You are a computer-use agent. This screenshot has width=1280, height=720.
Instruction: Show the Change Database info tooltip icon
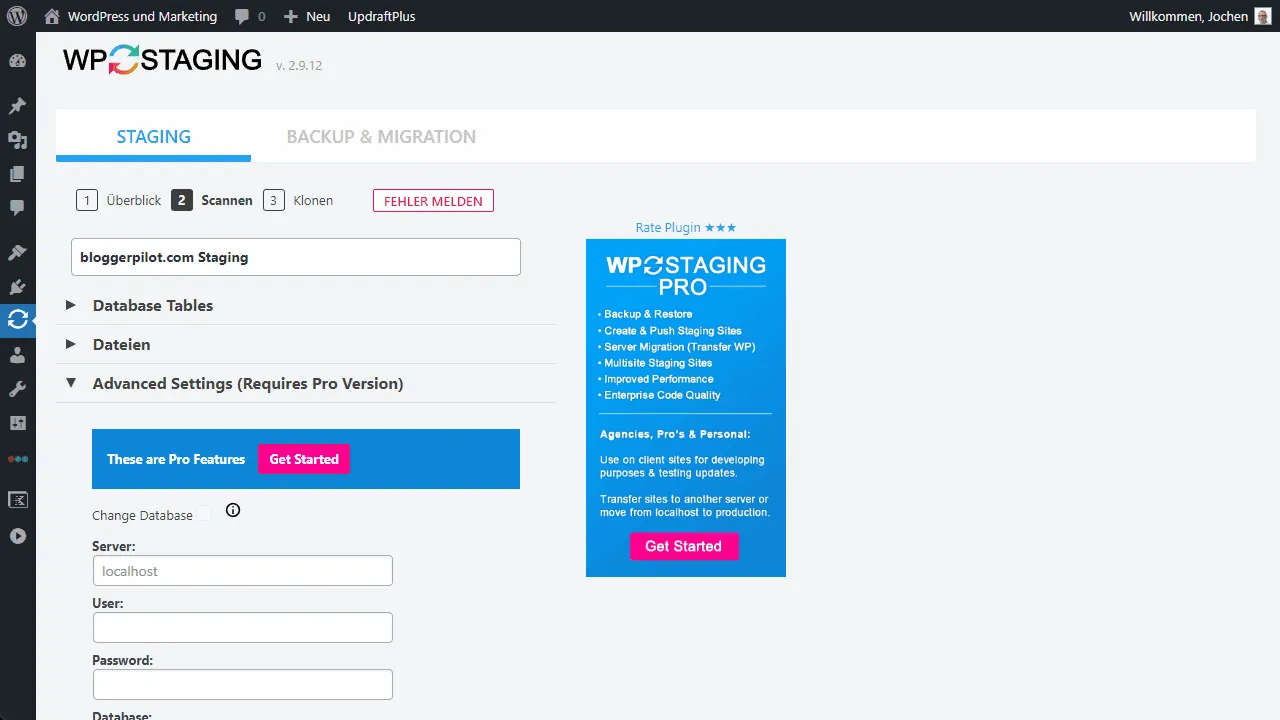pyautogui.click(x=233, y=510)
